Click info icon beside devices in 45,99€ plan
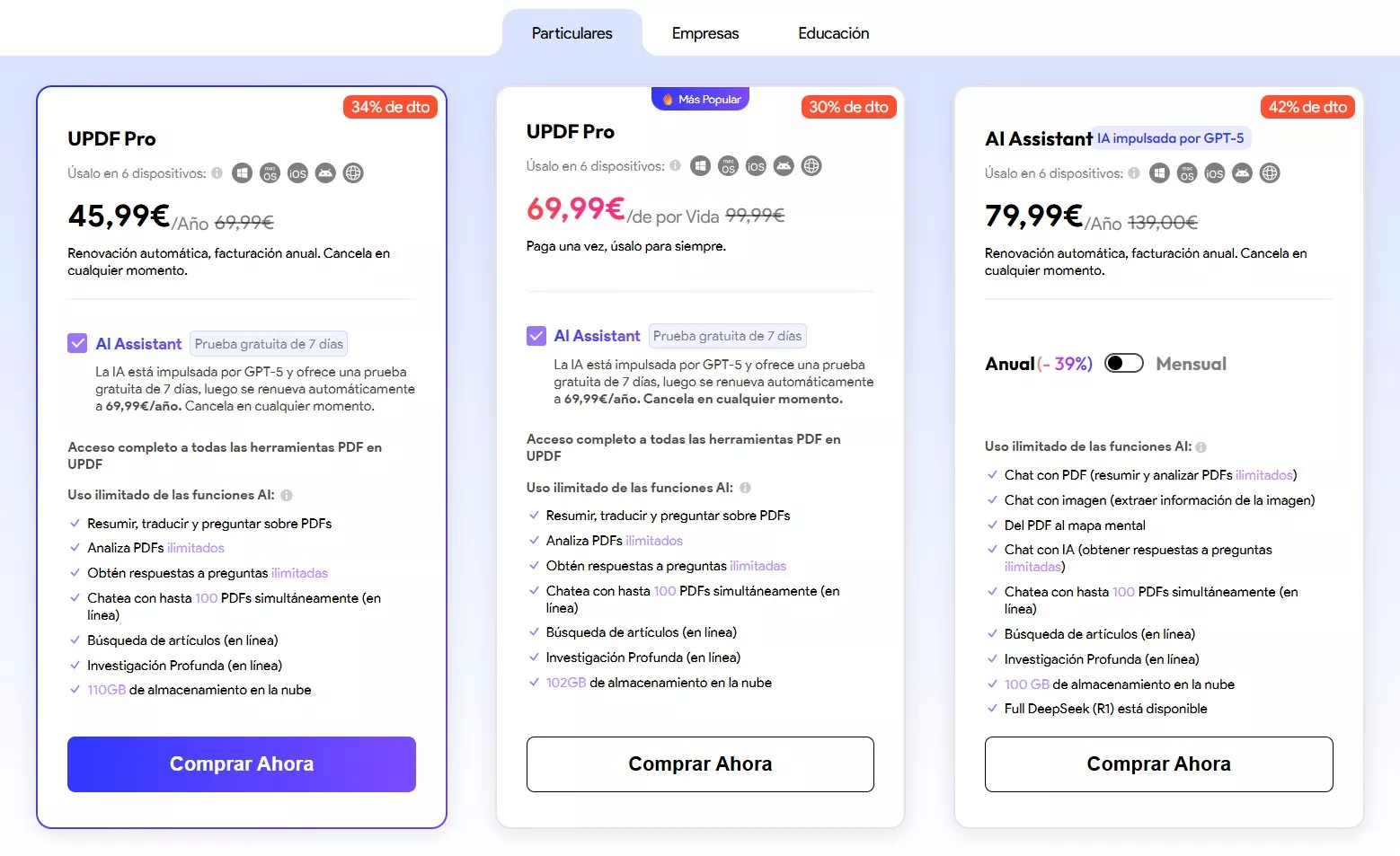 click(x=217, y=173)
